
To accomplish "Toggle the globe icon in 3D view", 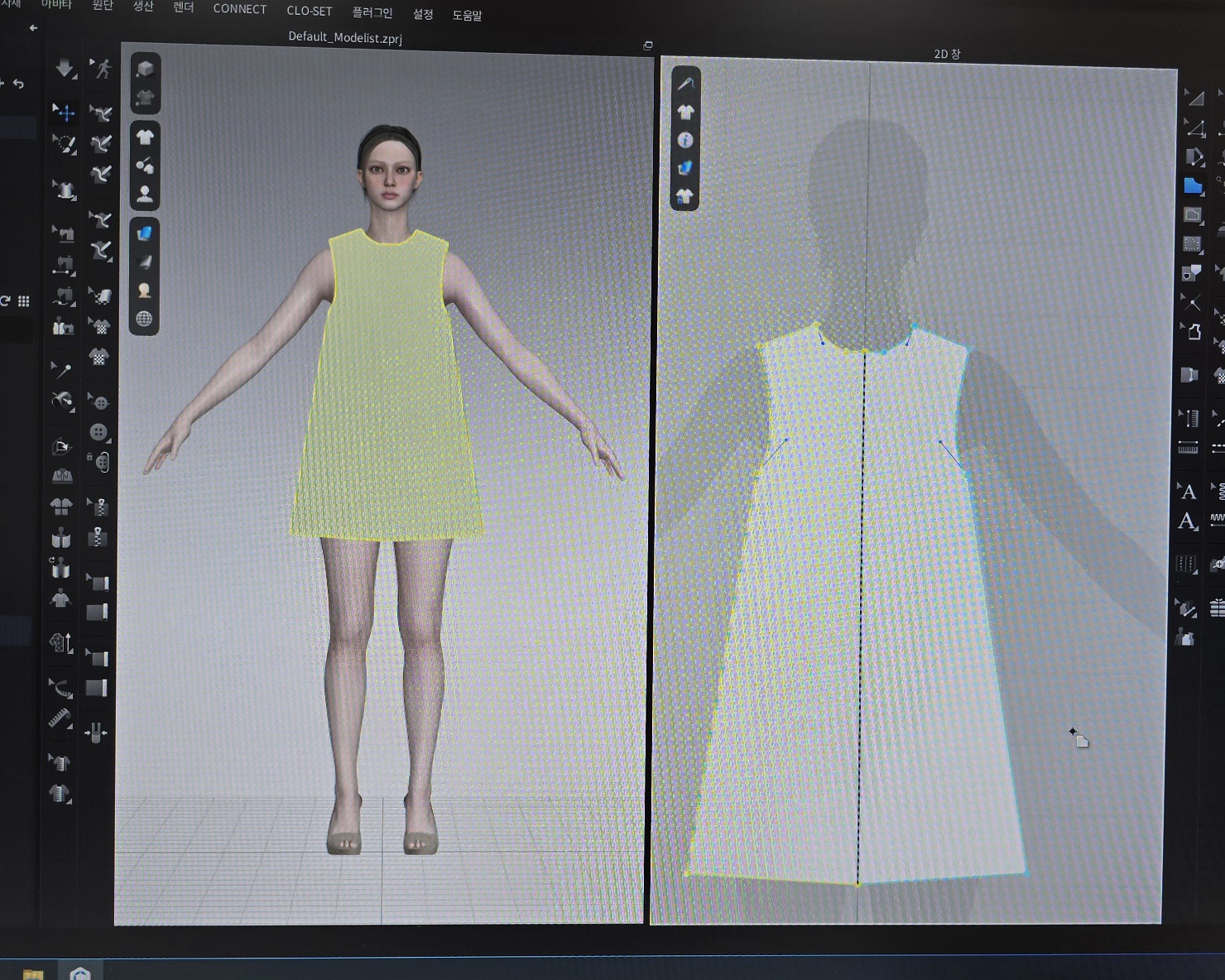I will tap(144, 319).
